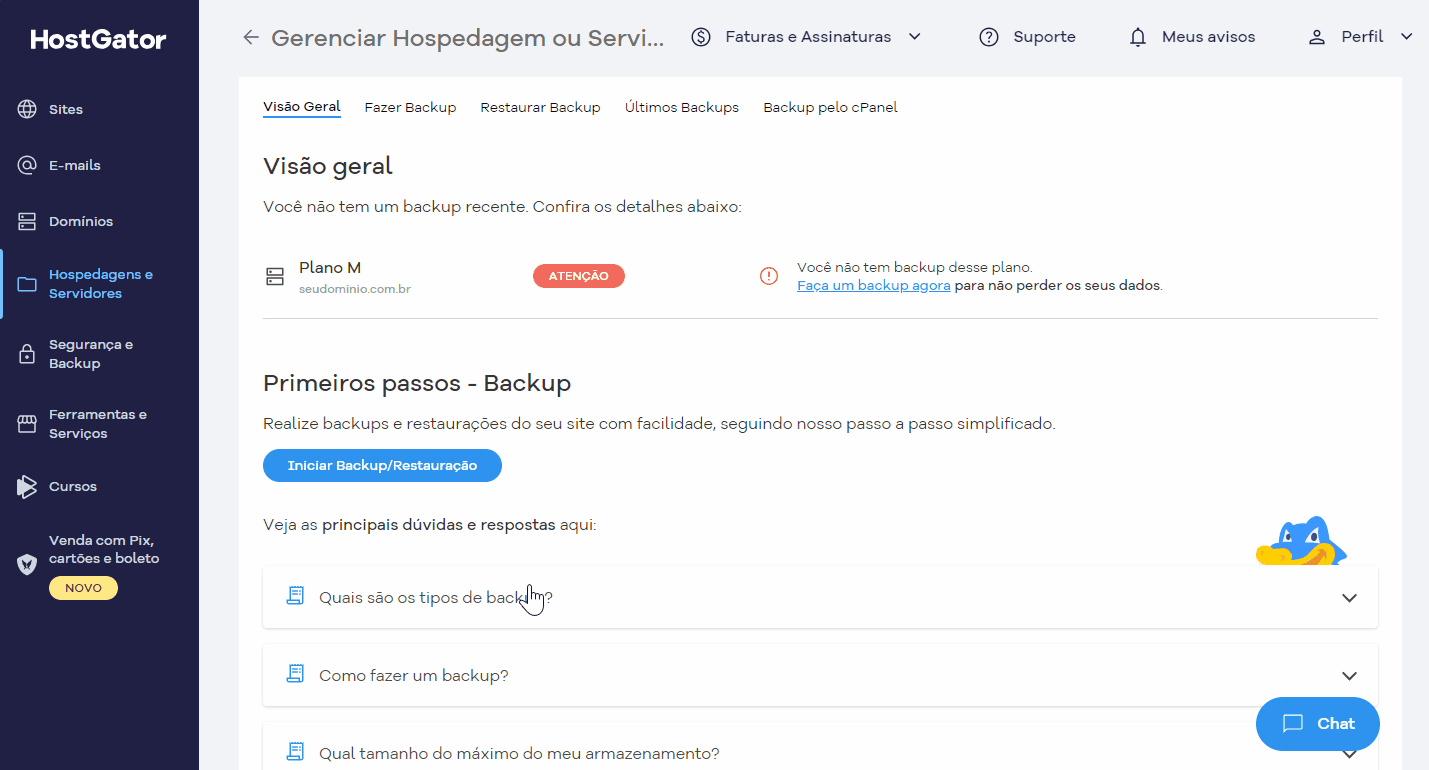Screen dimensions: 1429x770
Task: Click the 'Visão geral' heading
Action: click(328, 166)
